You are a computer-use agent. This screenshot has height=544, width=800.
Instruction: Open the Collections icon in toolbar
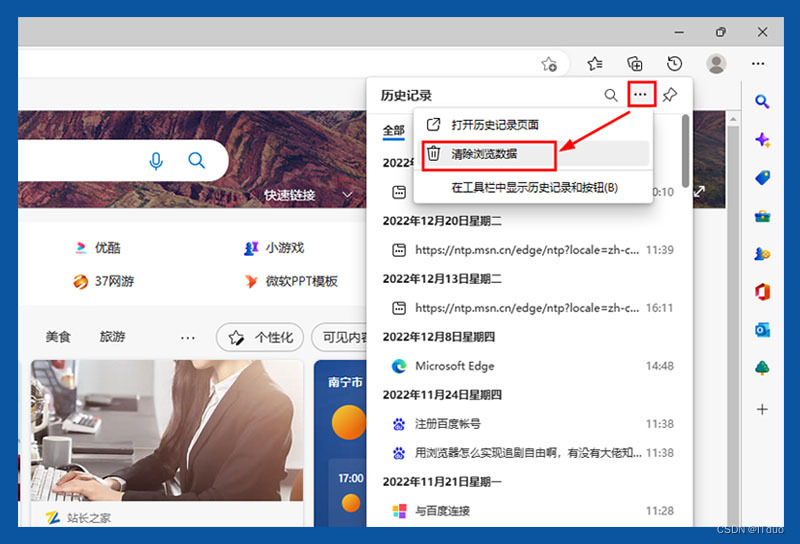coord(634,64)
